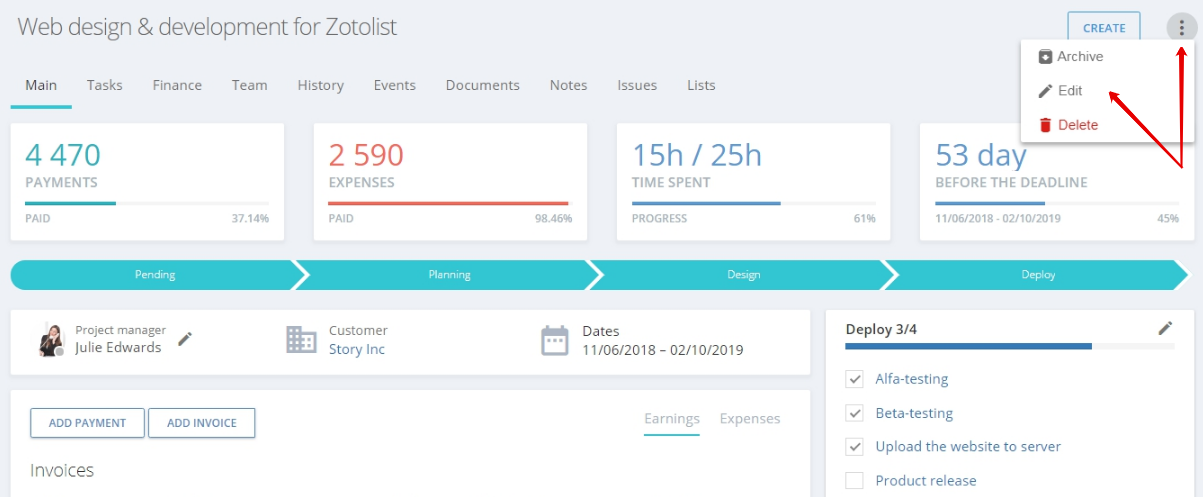Choose Edit from the dropdown menu
Image resolution: width=1203 pixels, height=497 pixels.
pos(1061,91)
